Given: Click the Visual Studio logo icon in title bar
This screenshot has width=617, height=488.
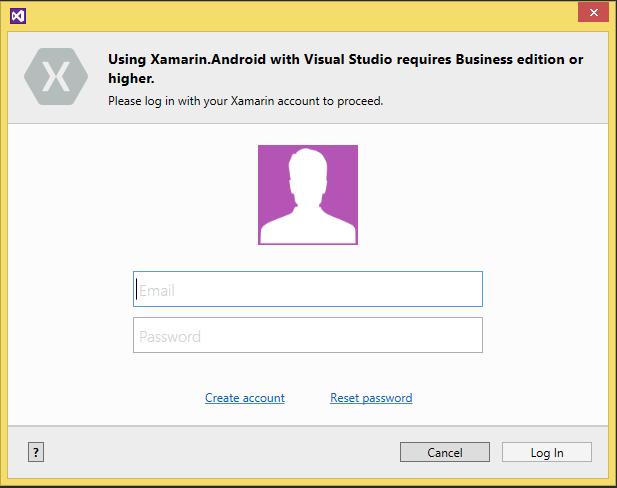Looking at the screenshot, I should (x=18, y=16).
